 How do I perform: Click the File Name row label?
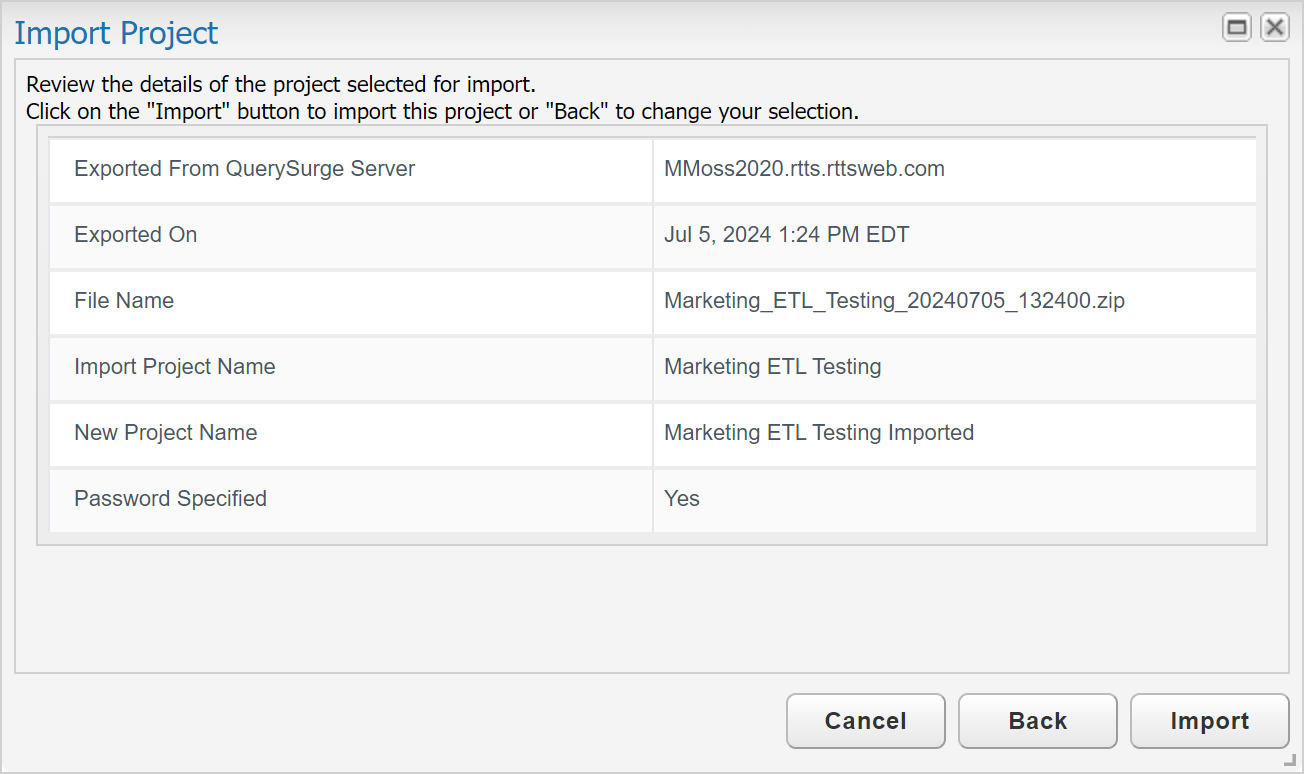pyautogui.click(x=124, y=301)
